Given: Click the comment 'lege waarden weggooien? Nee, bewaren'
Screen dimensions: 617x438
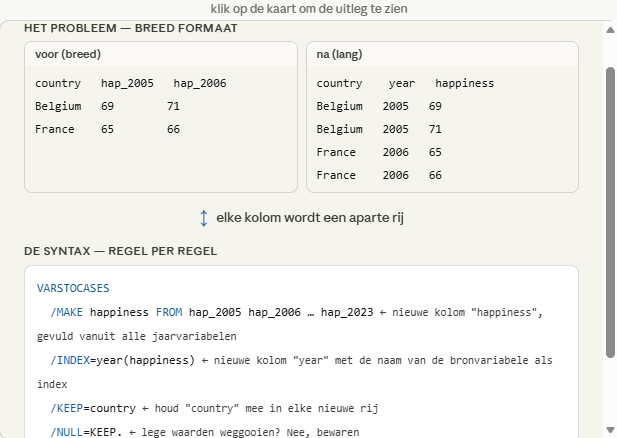Looking at the screenshot, I should point(250,432).
